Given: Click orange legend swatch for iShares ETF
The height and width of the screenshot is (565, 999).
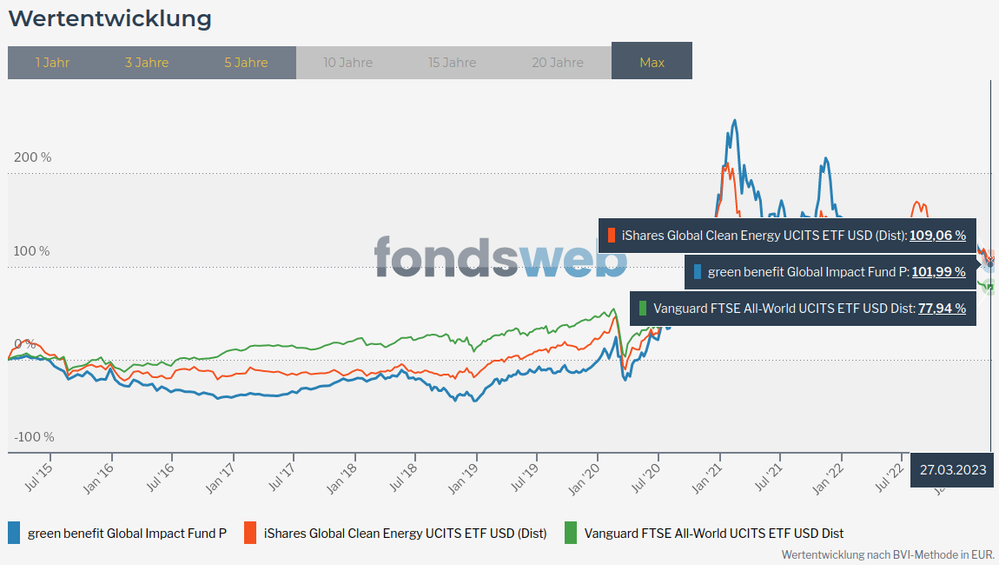Looking at the screenshot, I should point(250,533).
